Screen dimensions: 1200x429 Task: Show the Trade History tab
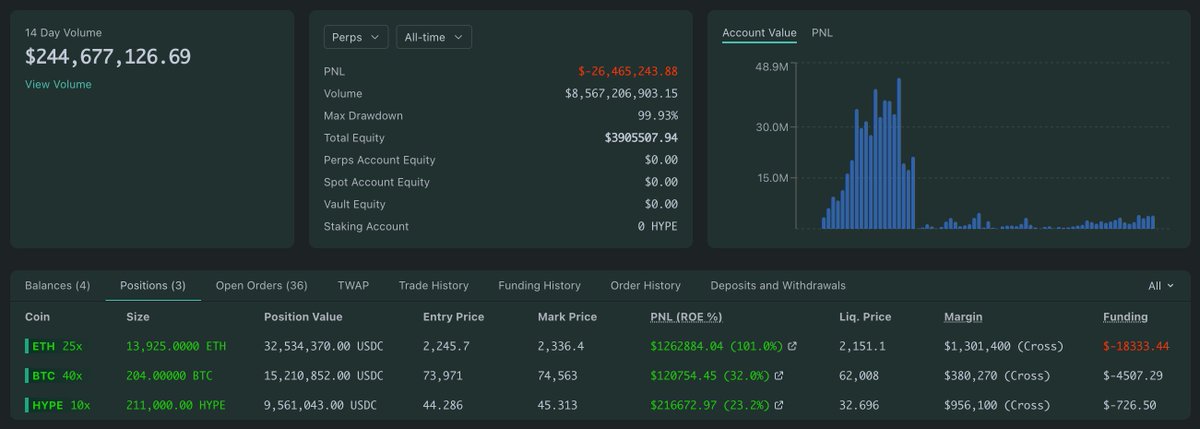(x=433, y=286)
